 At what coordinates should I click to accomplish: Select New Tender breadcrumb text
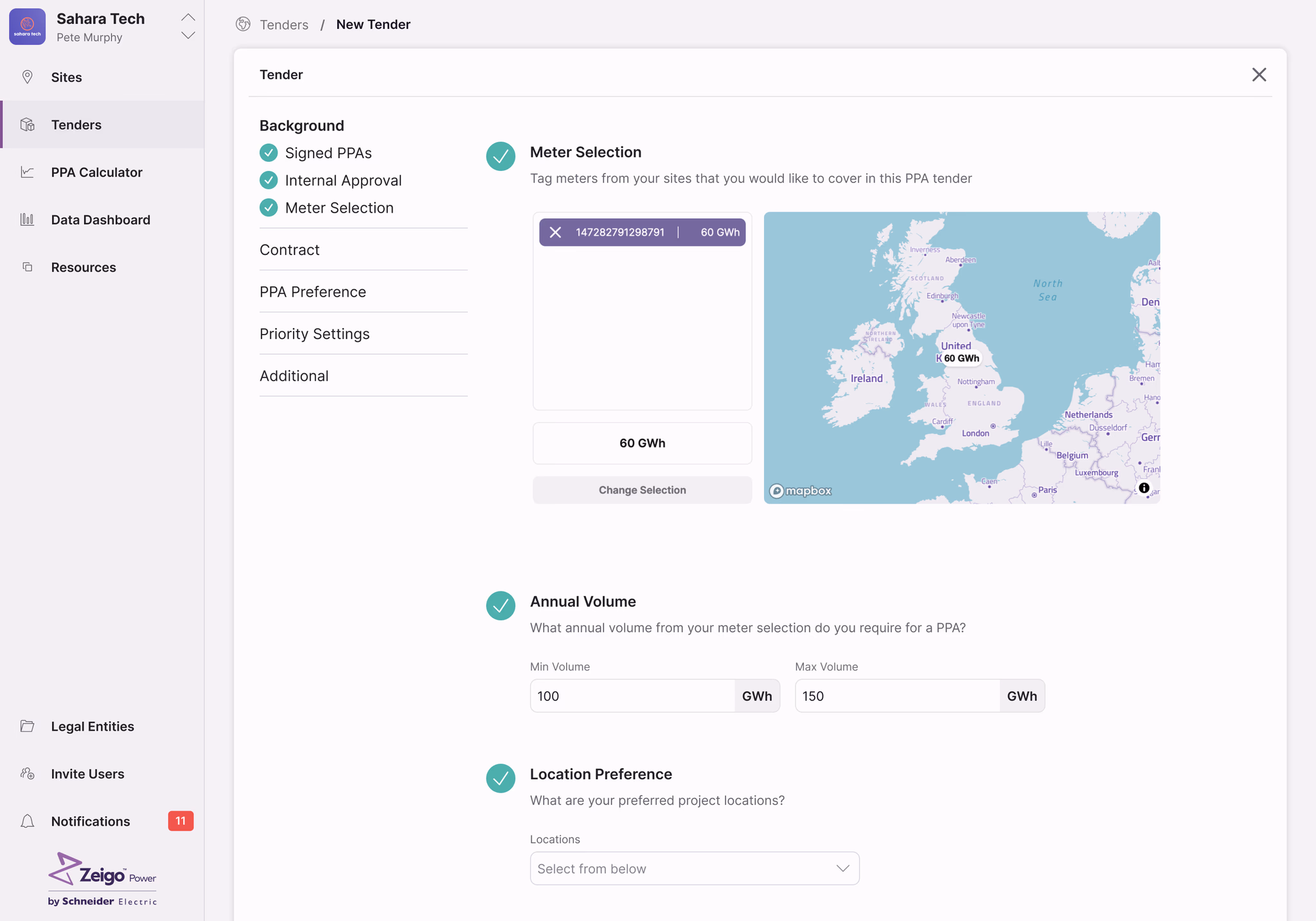pyautogui.click(x=373, y=24)
